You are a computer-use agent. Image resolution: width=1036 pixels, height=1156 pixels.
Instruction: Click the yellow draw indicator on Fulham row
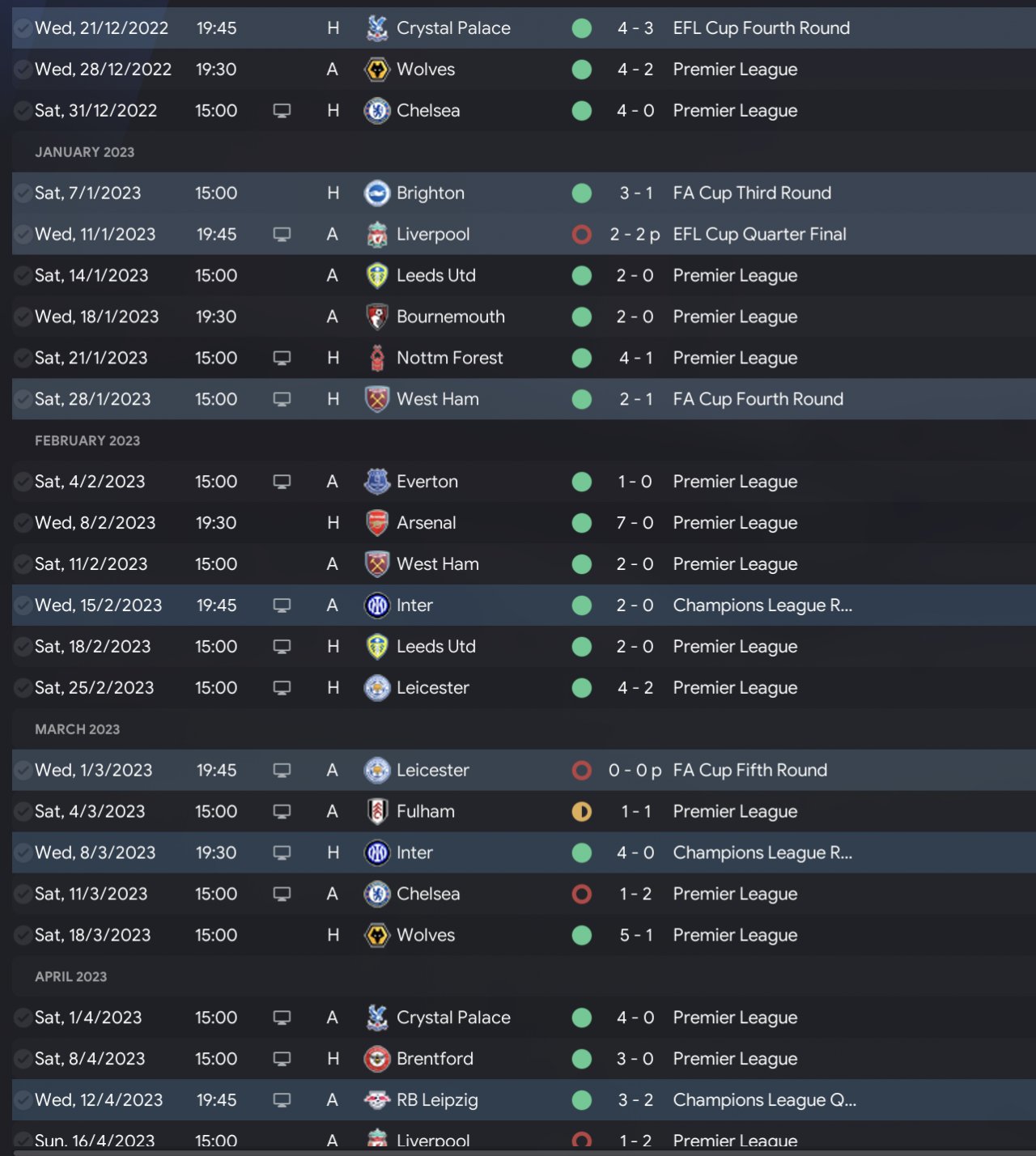(x=581, y=811)
